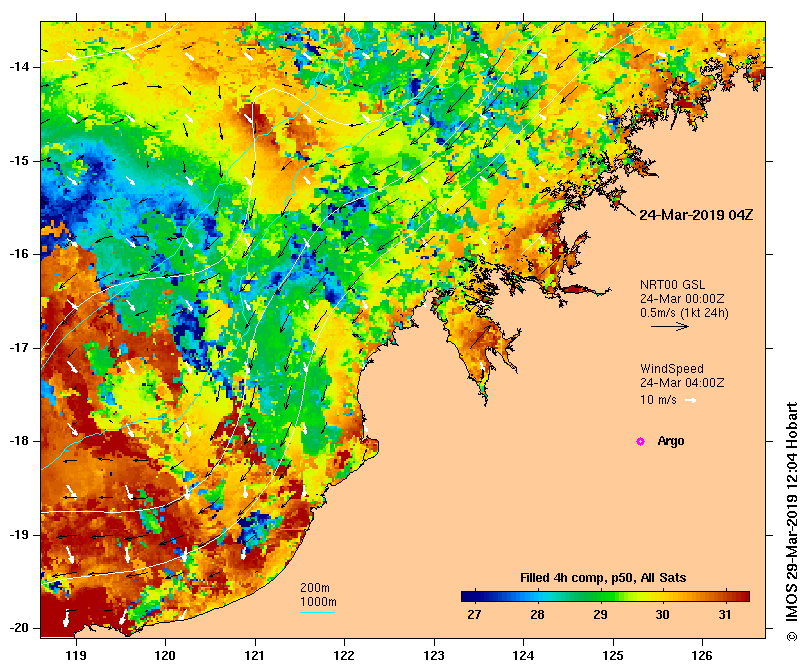This screenshot has width=809, height=672.
Task: Click longitude label '121'
Action: [255, 656]
